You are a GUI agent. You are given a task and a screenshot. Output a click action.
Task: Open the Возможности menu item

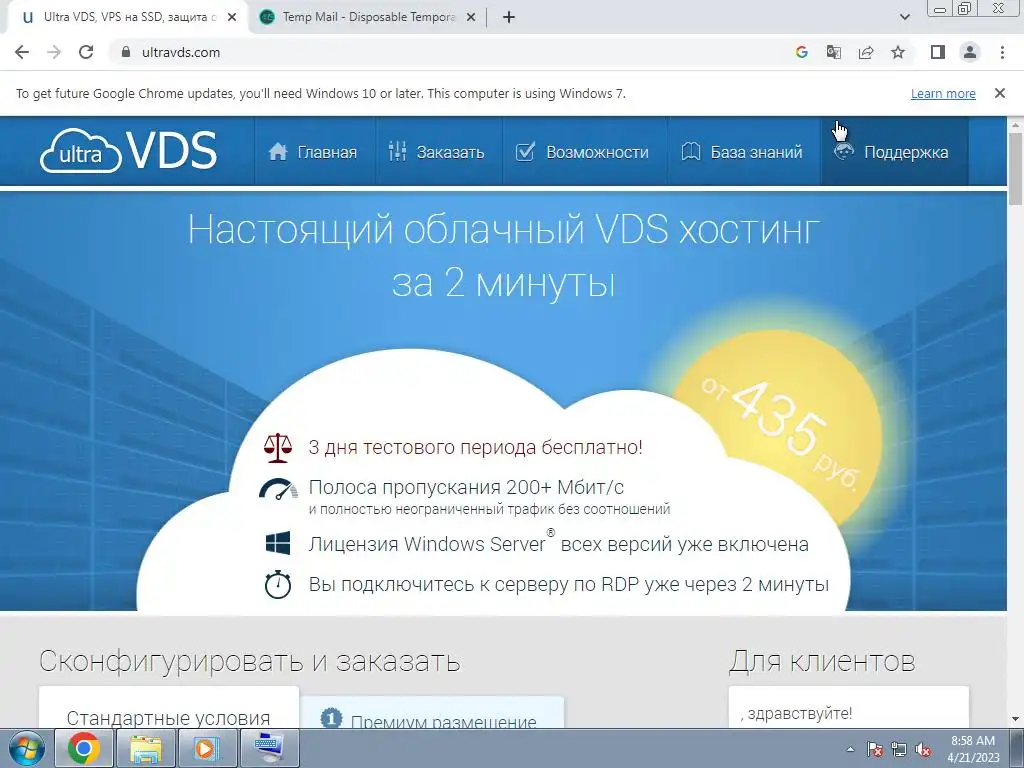583,152
